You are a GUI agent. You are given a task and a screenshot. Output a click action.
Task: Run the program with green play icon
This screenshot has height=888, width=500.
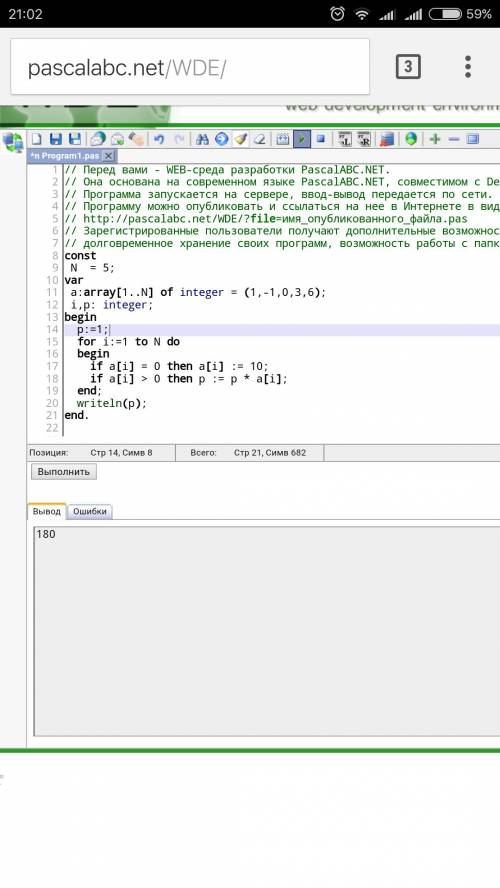coord(302,139)
